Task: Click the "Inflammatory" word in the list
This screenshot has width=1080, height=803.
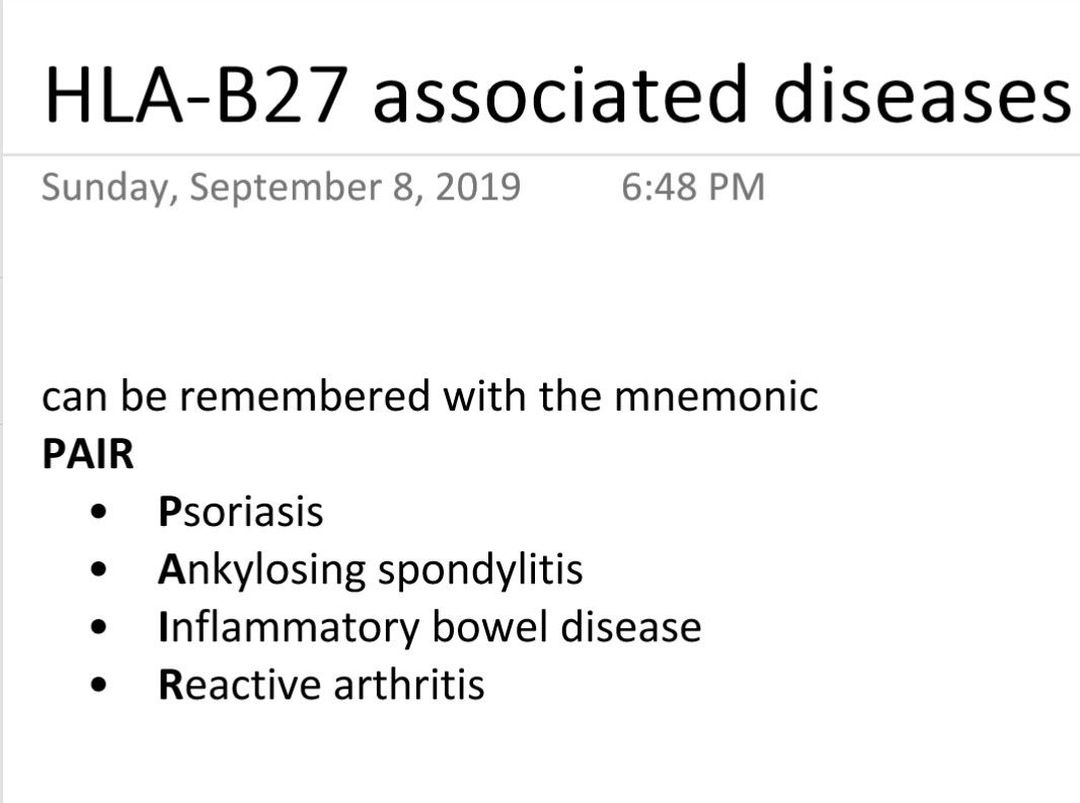Action: [x=288, y=628]
